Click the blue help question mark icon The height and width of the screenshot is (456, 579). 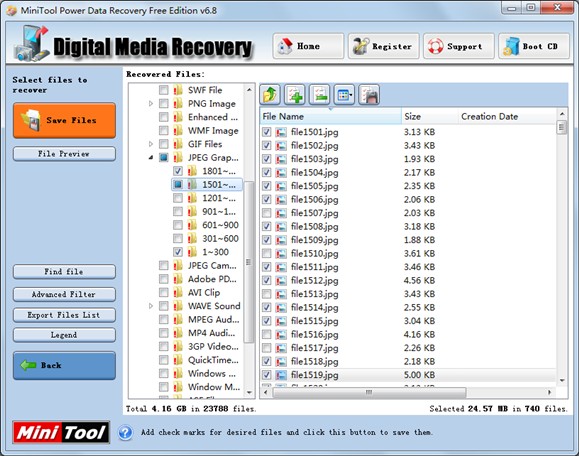[126, 432]
